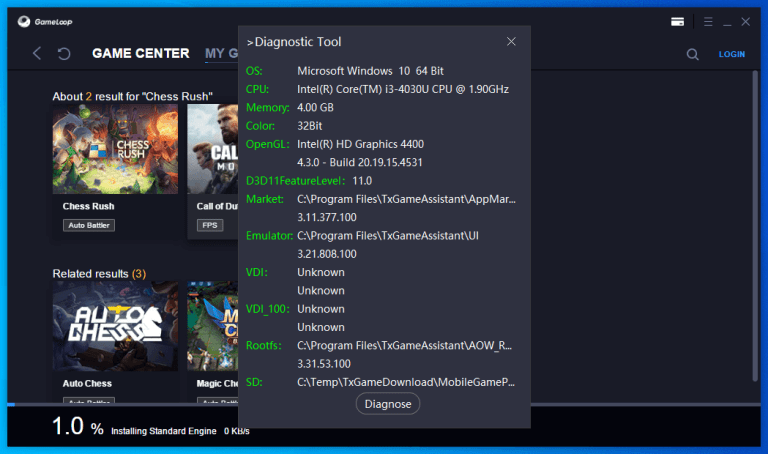Click the Auto Battler tag under Chess Rush
768x454 pixels.
(89, 225)
